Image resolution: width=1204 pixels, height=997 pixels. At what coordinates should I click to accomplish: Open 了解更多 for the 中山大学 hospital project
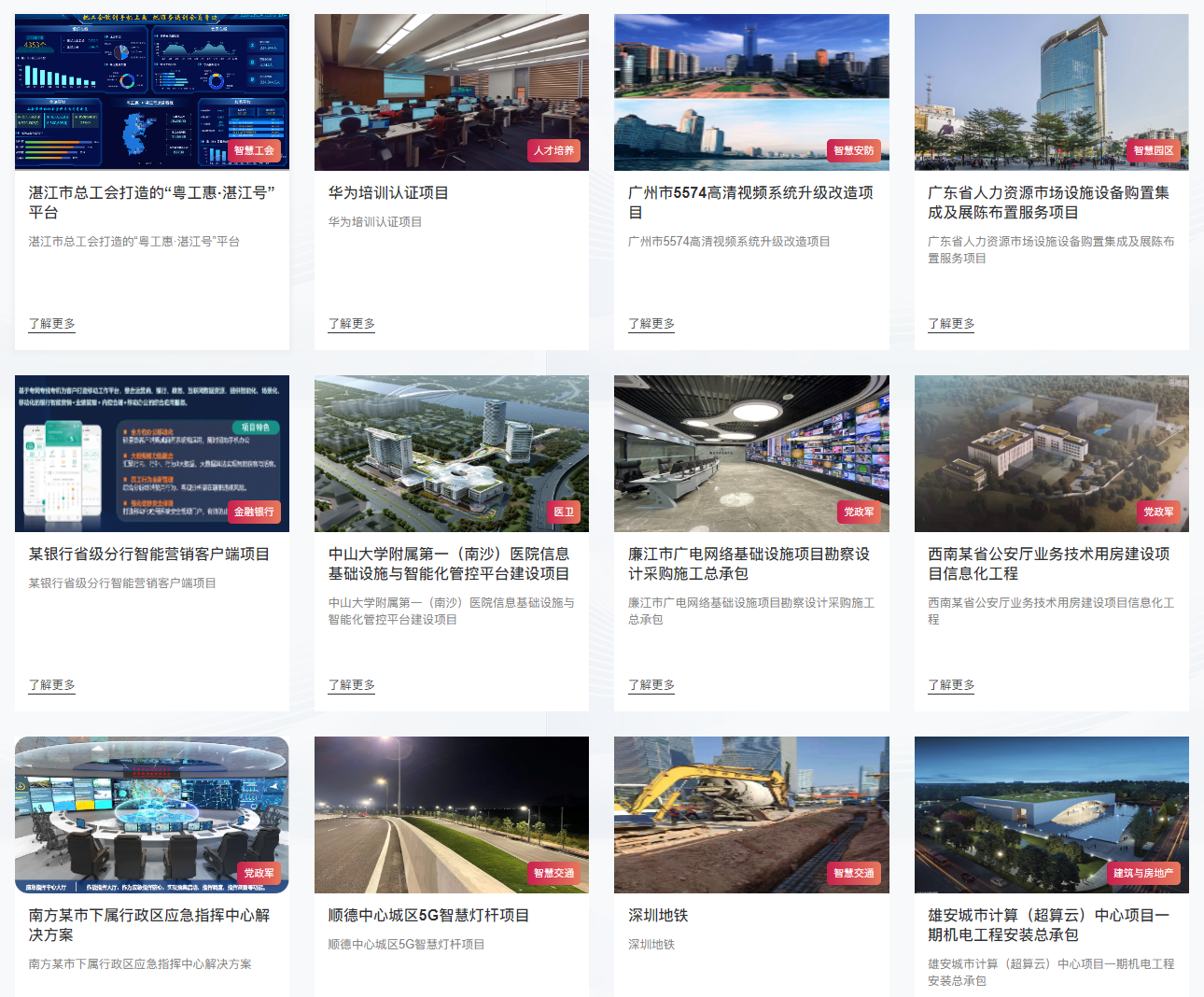tap(352, 684)
